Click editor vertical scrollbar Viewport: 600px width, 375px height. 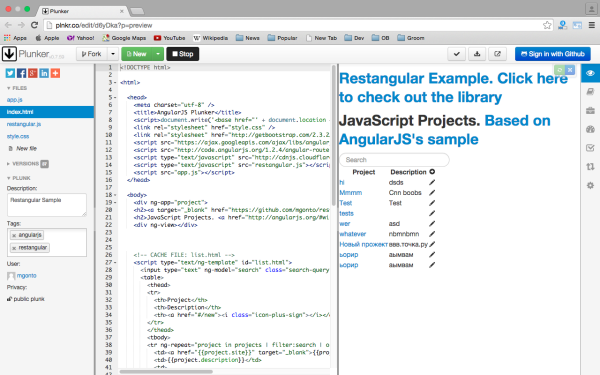pos(333,134)
